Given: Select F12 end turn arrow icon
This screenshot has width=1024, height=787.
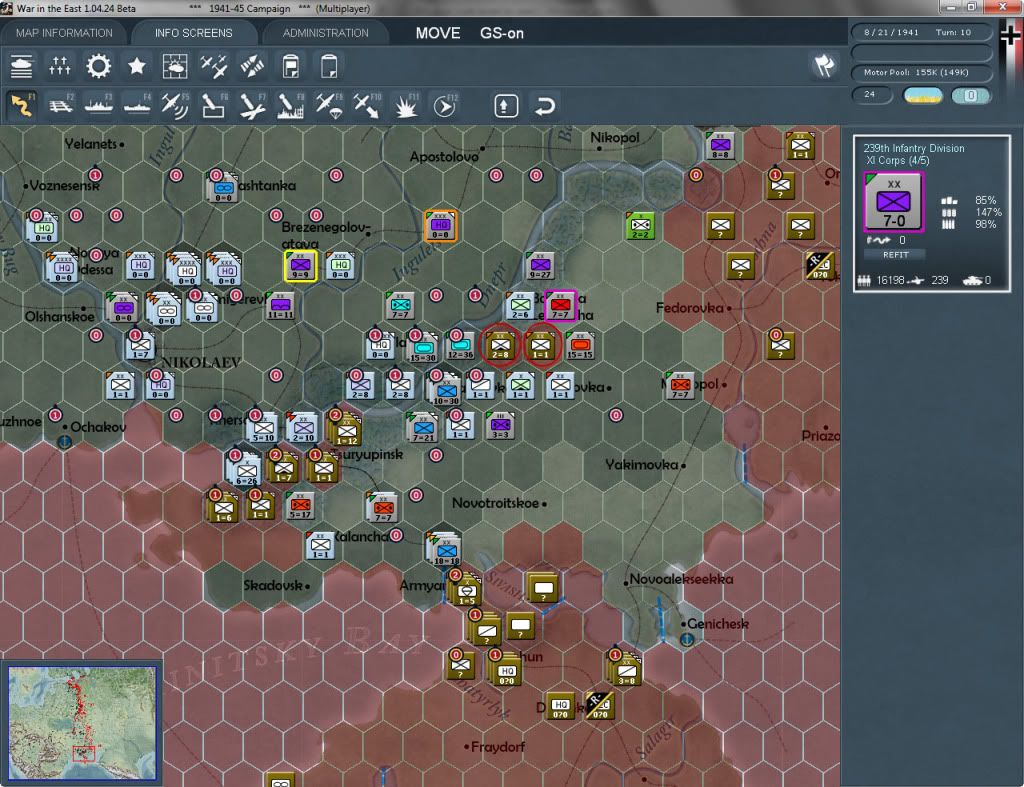Looking at the screenshot, I should pyautogui.click(x=444, y=105).
